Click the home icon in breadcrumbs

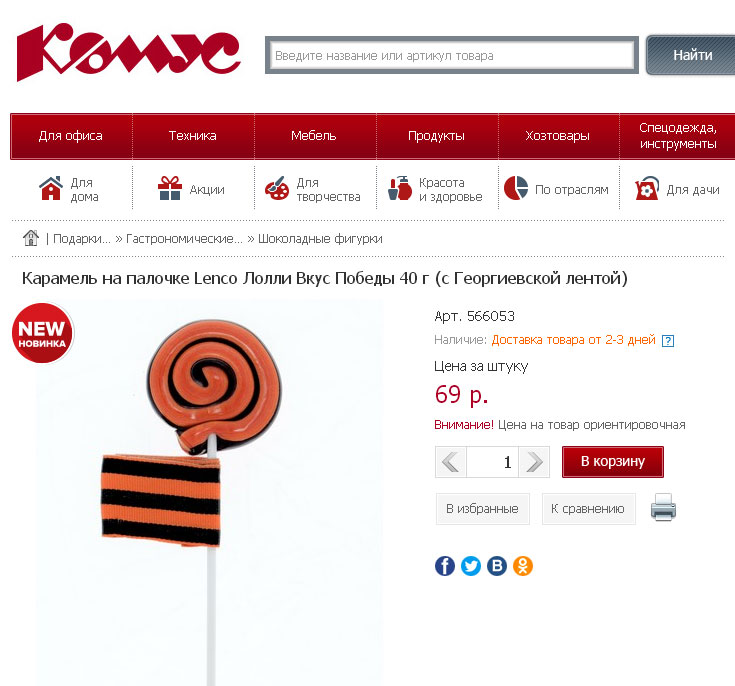(x=31, y=238)
